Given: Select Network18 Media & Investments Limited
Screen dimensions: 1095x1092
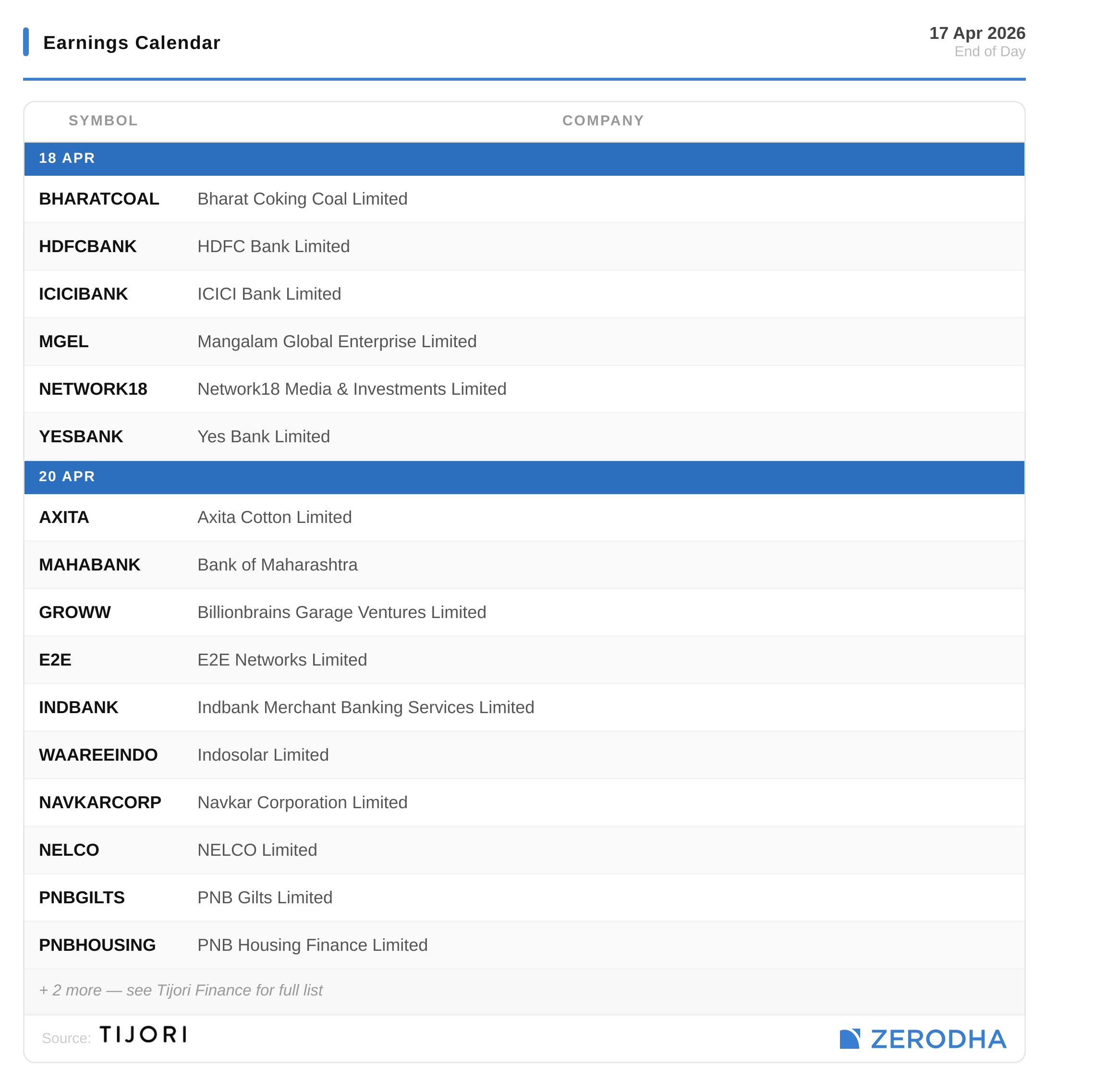Looking at the screenshot, I should coord(352,389).
